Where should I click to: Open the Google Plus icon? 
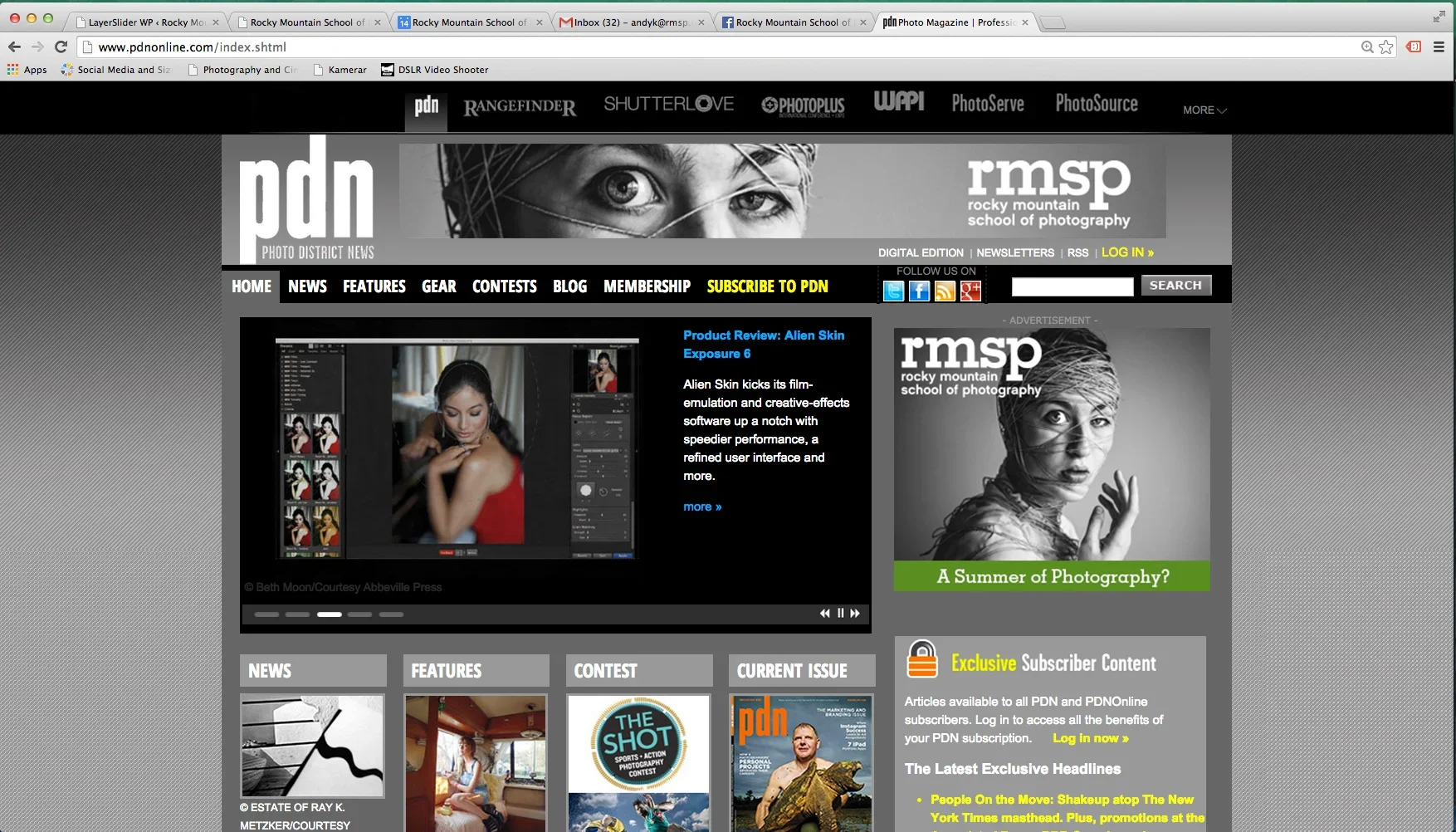pos(970,291)
